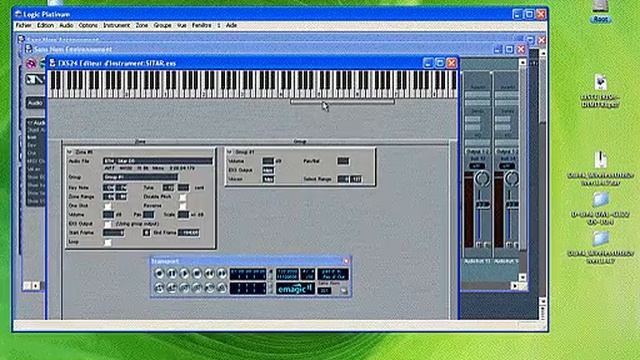Select the middle desktop file icon
The image size is (640, 360).
(x=600, y=160)
